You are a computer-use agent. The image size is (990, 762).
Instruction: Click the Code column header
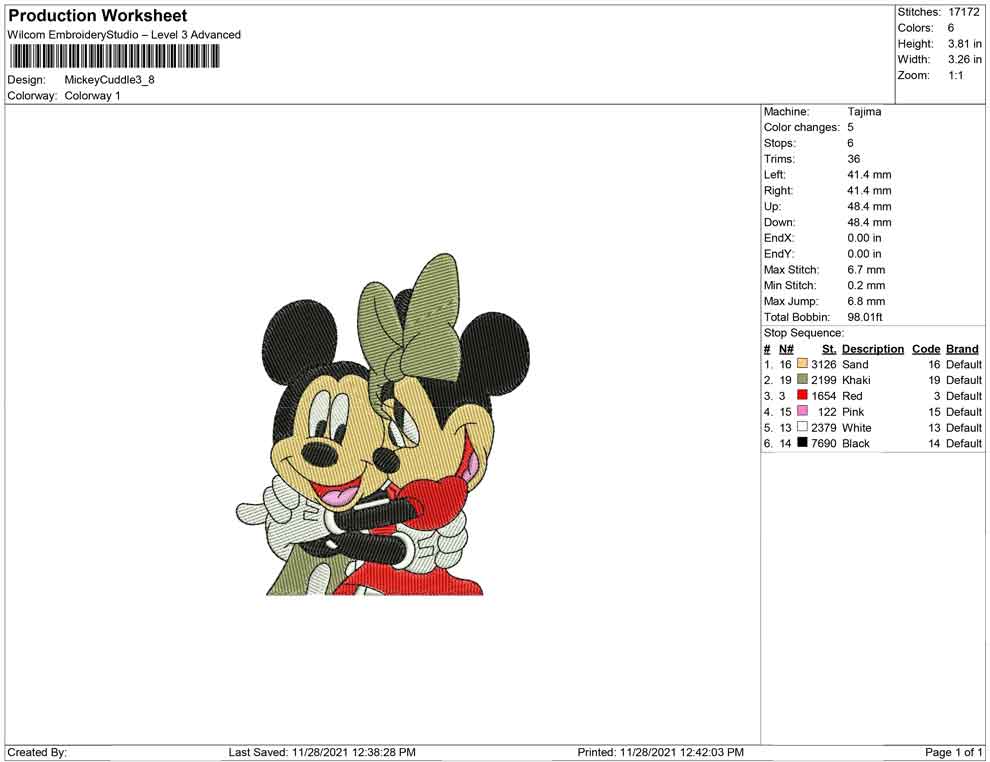[926, 349]
